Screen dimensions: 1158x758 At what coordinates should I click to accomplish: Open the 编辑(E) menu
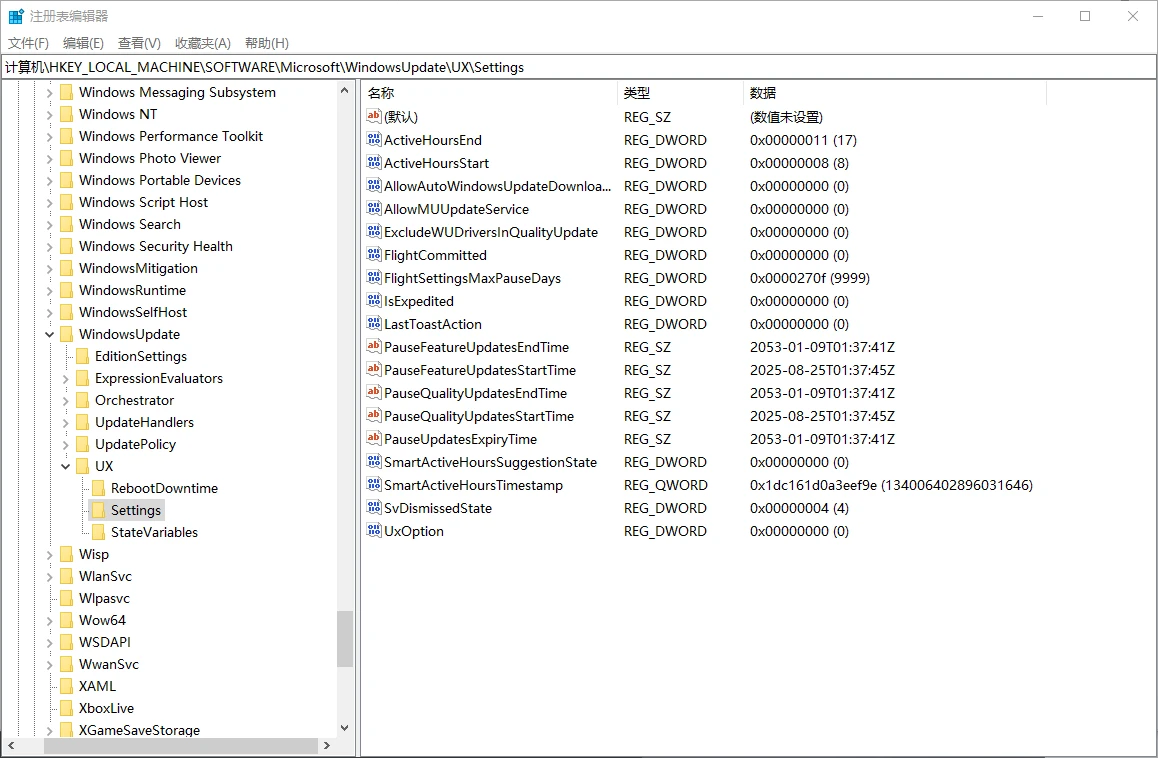point(83,43)
